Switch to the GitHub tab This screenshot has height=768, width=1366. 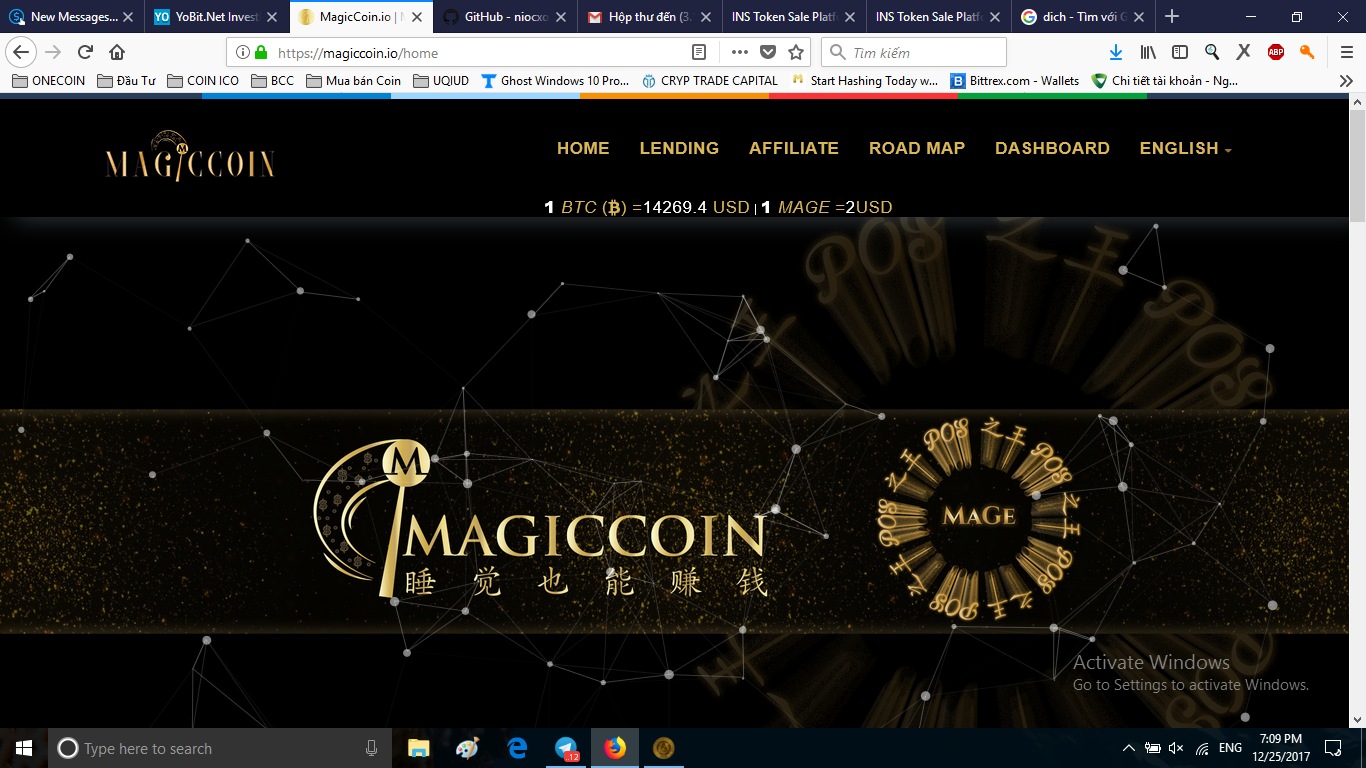pyautogui.click(x=506, y=17)
